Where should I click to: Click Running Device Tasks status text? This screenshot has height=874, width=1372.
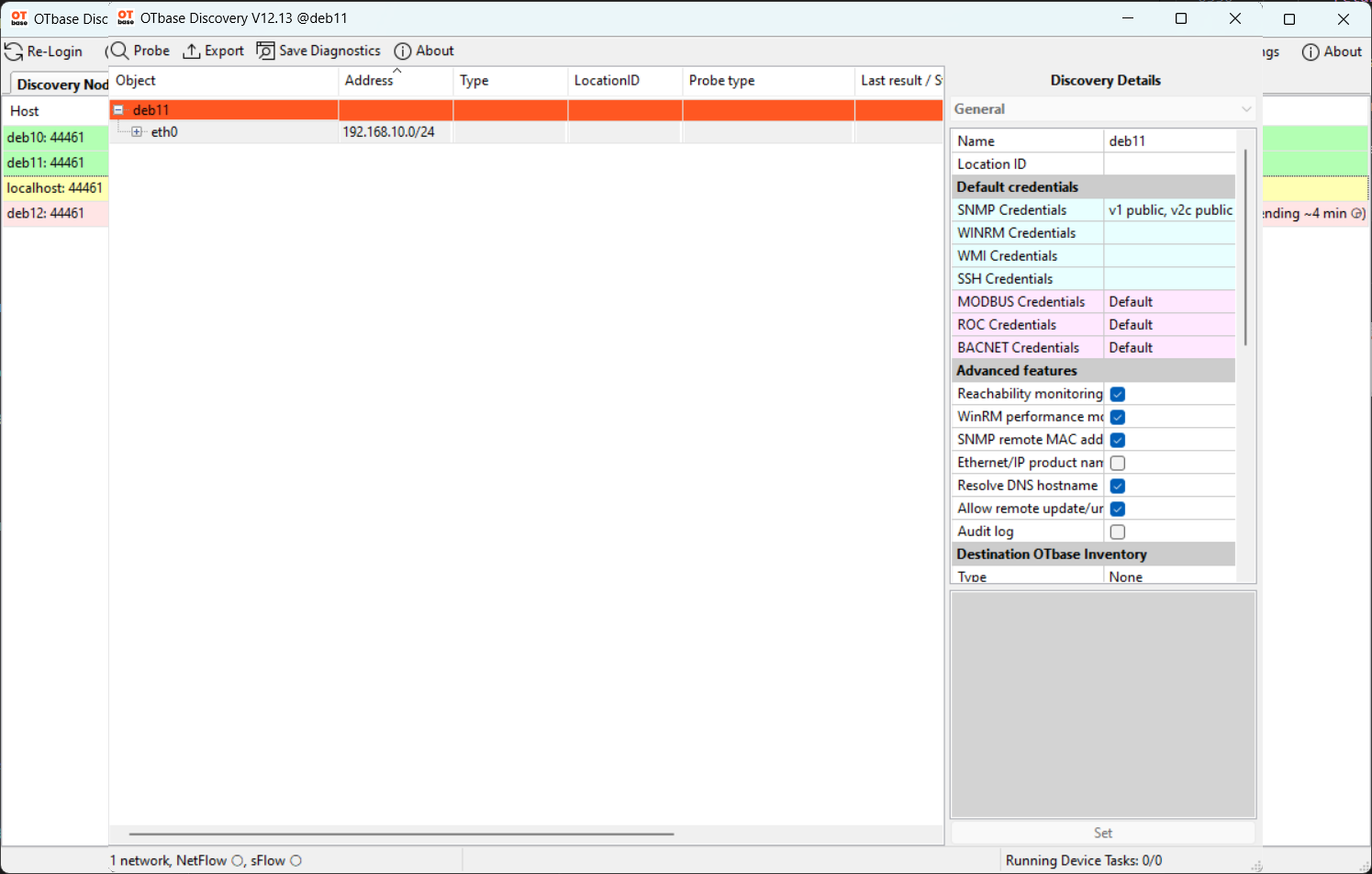tap(1083, 860)
